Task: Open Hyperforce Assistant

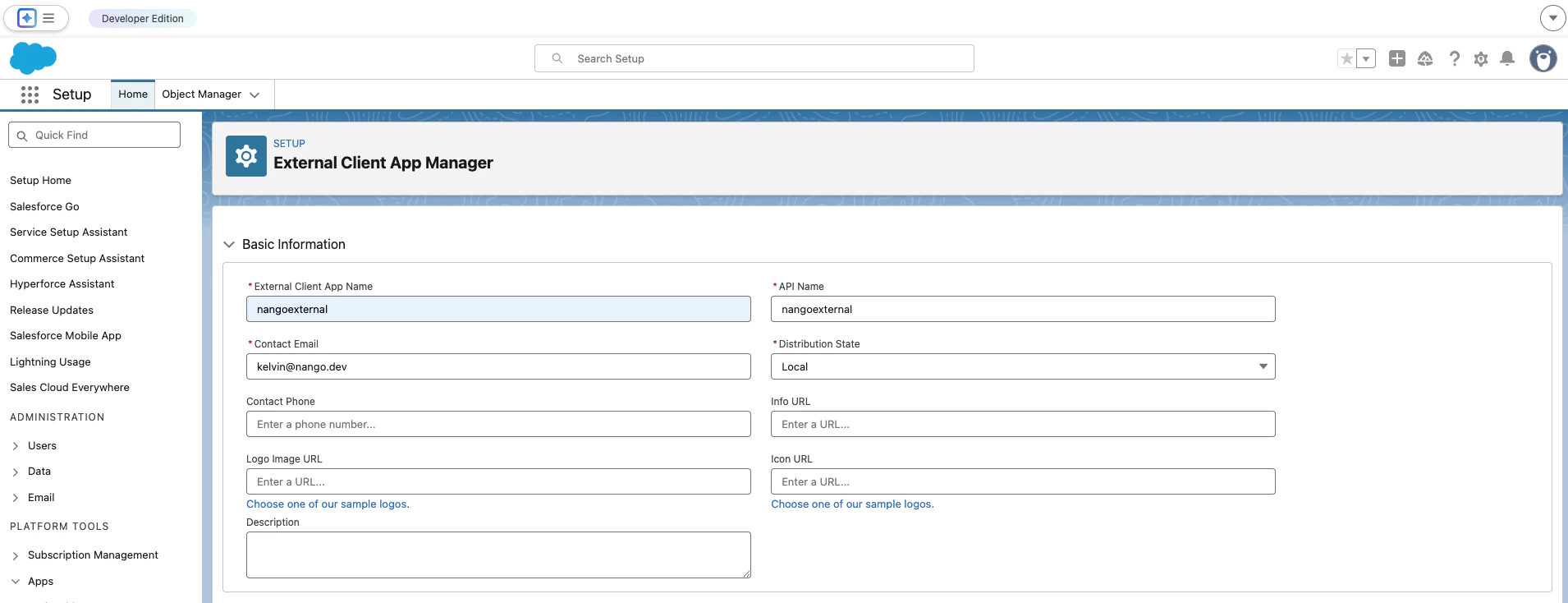Action: (x=62, y=284)
